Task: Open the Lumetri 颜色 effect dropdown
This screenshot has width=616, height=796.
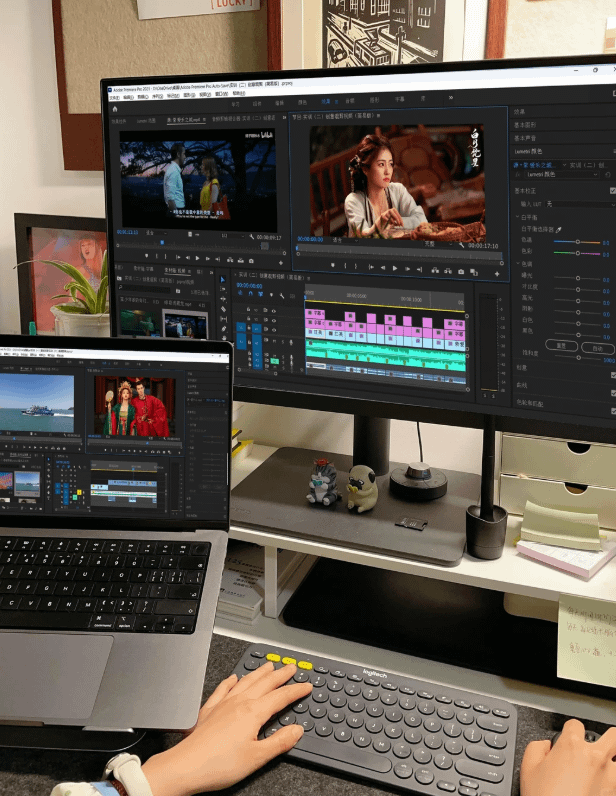Action: (562, 174)
